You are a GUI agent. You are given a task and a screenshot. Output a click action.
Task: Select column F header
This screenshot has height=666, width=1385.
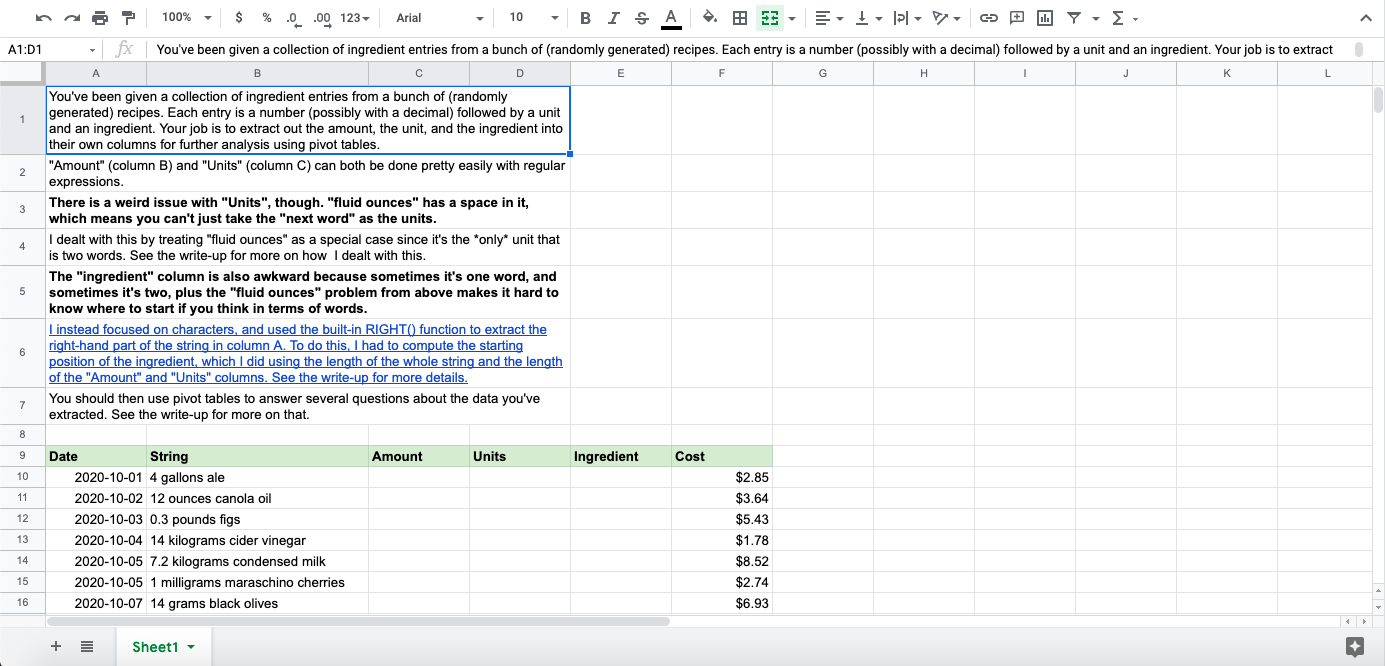click(722, 73)
